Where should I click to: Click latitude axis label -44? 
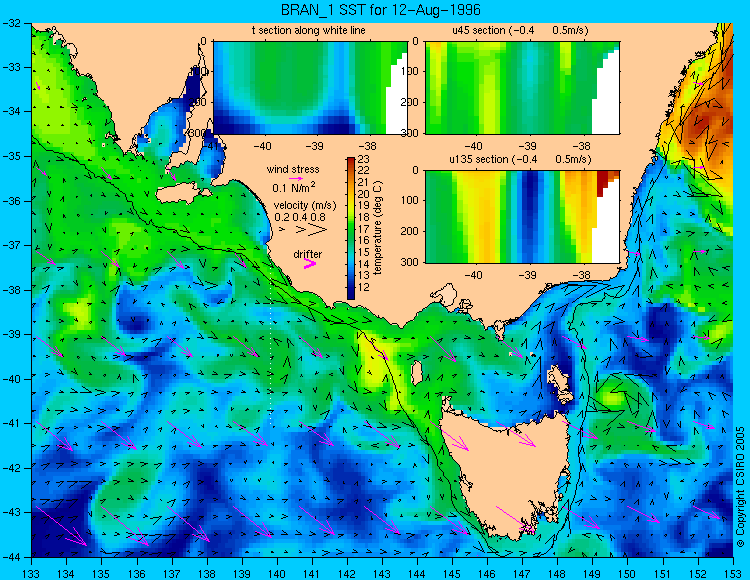(x=11, y=557)
